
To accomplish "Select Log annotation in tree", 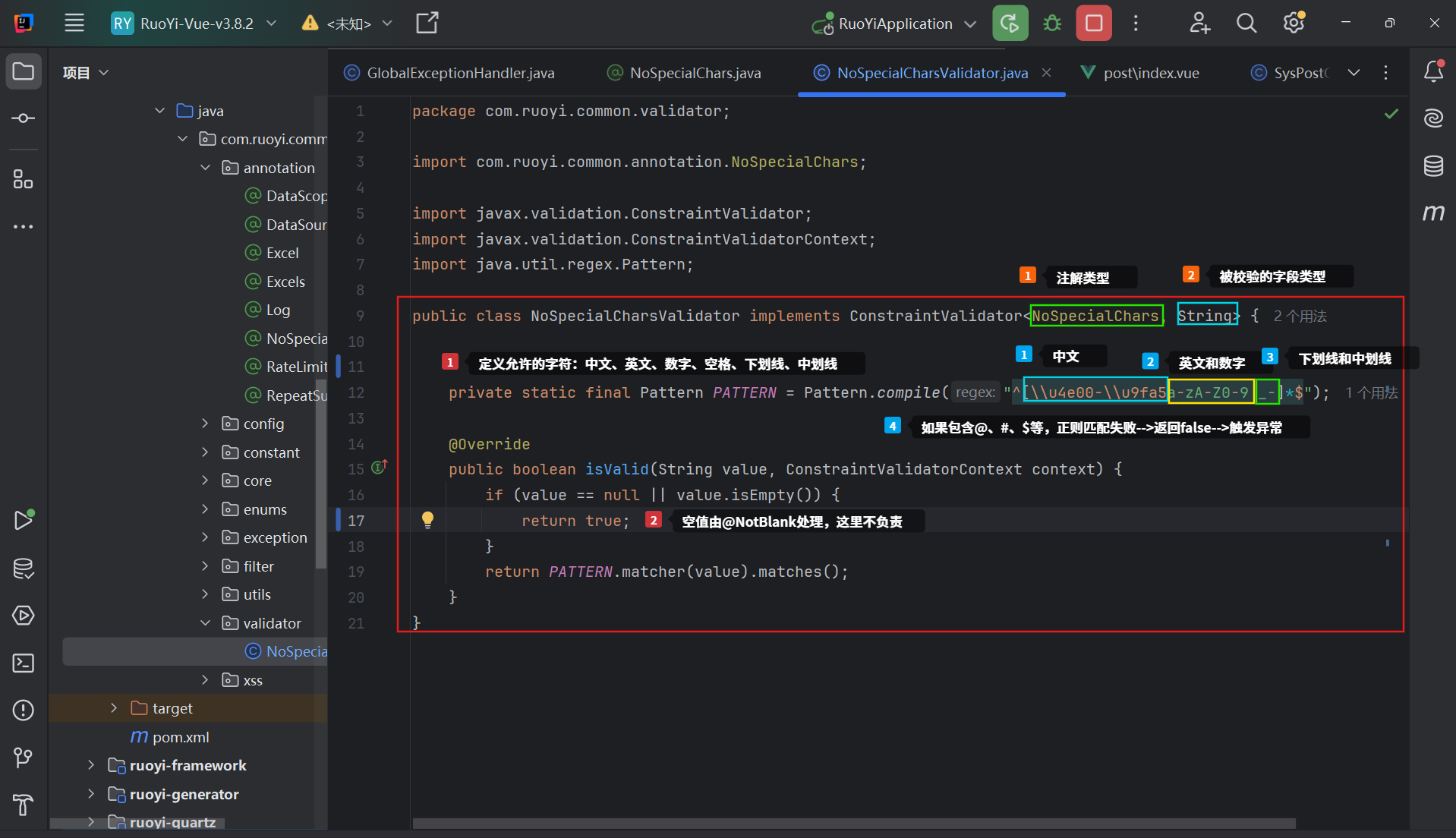I will click(x=267, y=310).
